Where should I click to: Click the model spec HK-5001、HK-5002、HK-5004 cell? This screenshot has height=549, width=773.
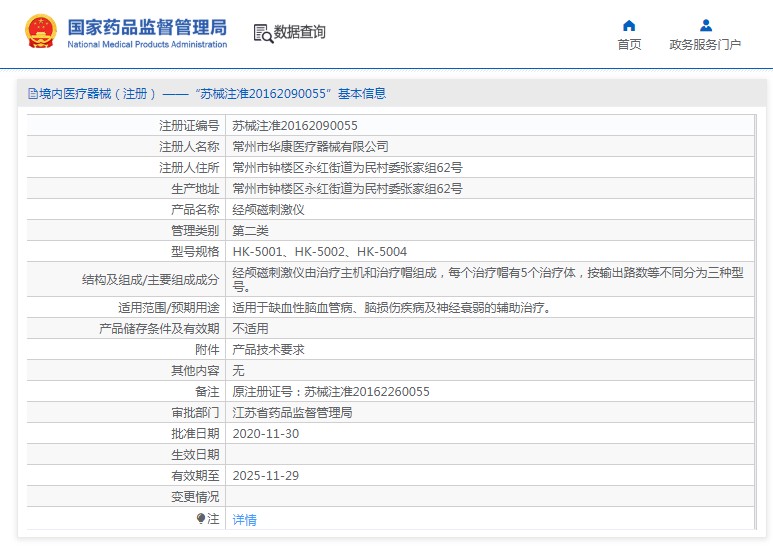(320, 251)
